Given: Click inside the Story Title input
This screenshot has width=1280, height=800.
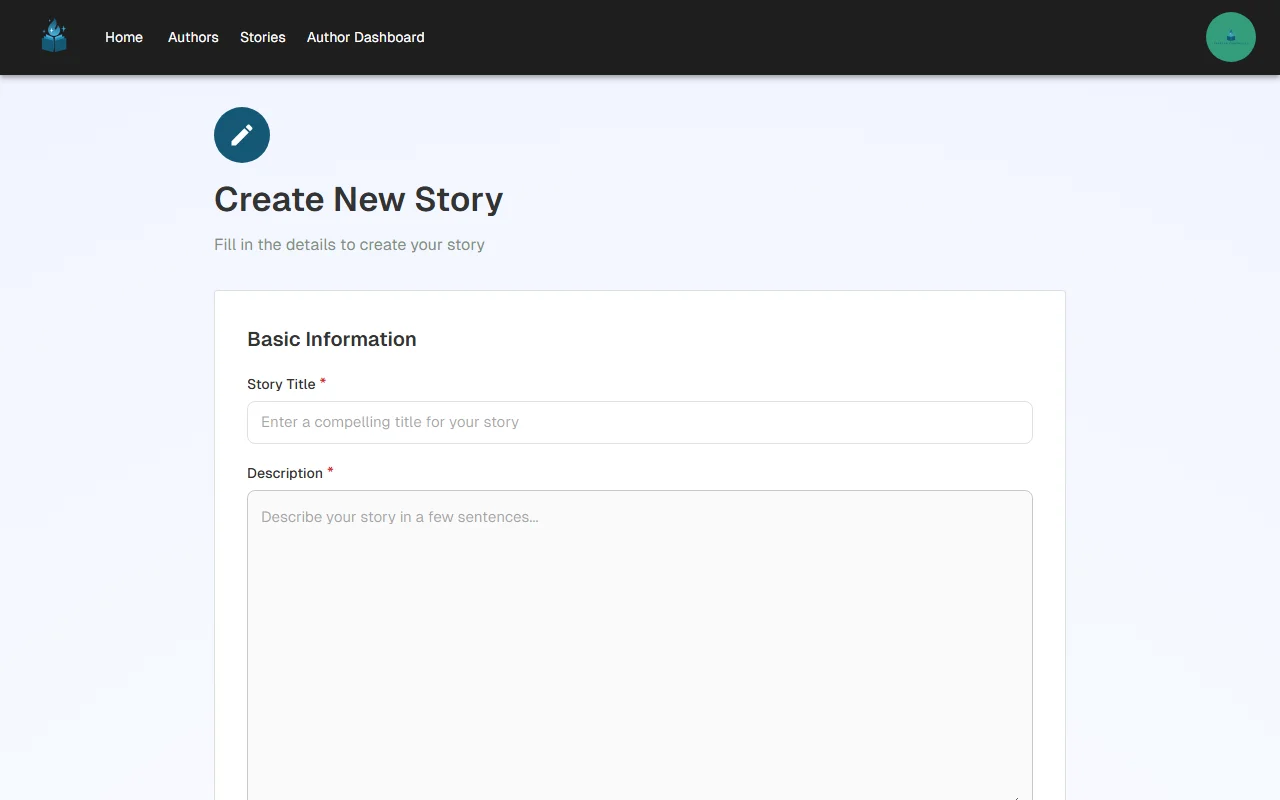Looking at the screenshot, I should [640, 422].
